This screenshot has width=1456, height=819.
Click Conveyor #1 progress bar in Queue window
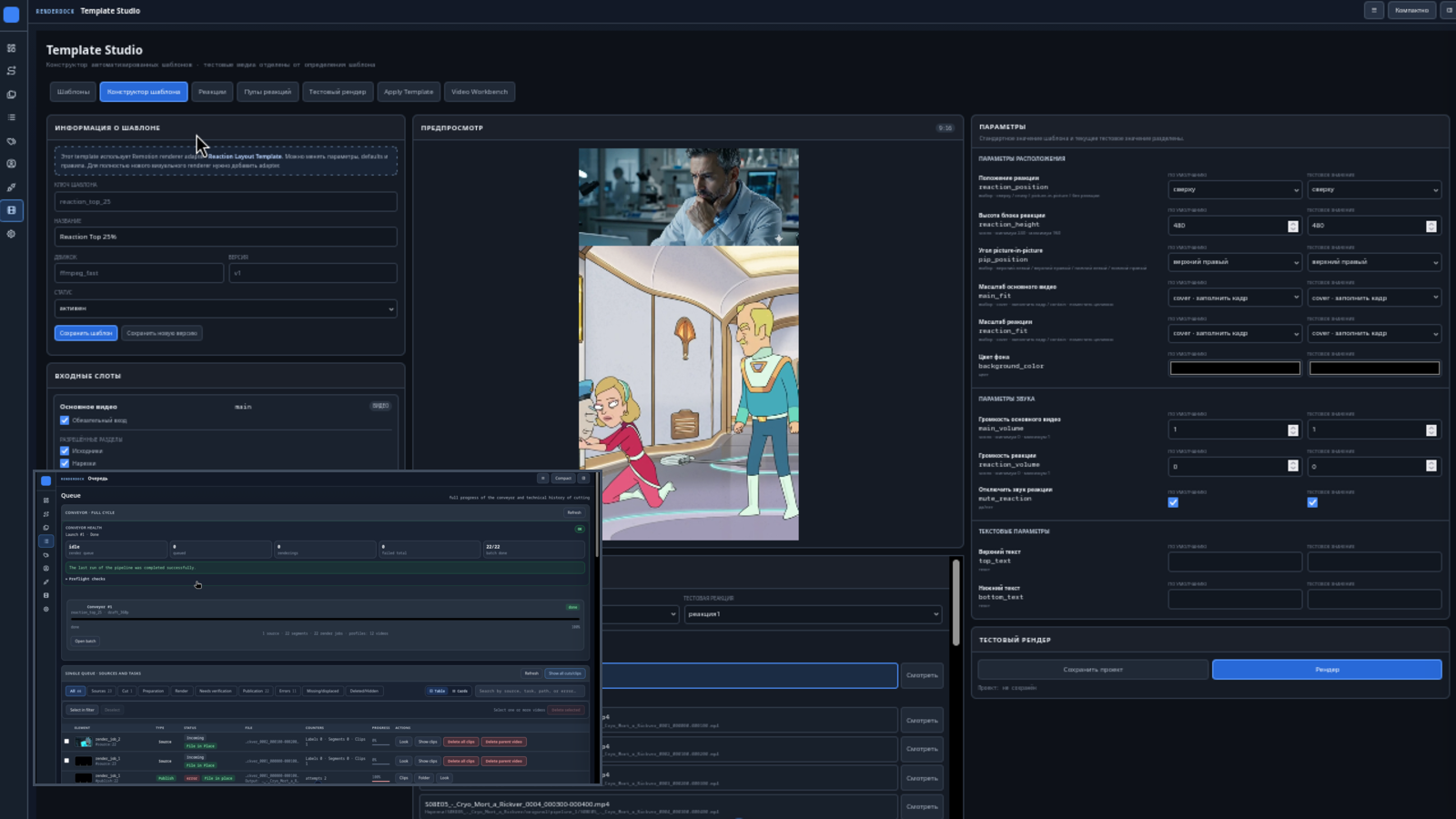tap(326, 619)
